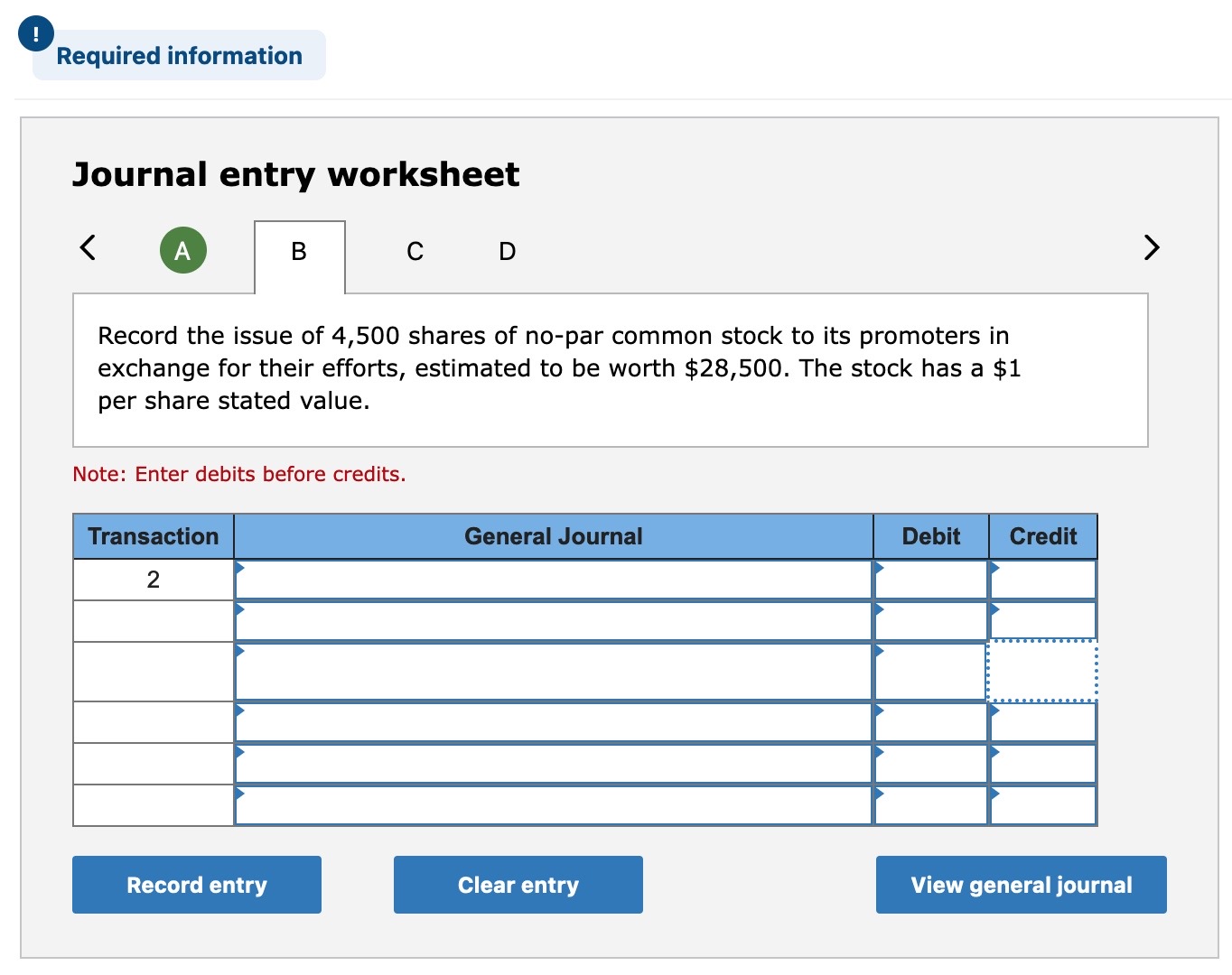The width and height of the screenshot is (1232, 975).
Task: Select tab A with green circle
Action: coord(182,250)
